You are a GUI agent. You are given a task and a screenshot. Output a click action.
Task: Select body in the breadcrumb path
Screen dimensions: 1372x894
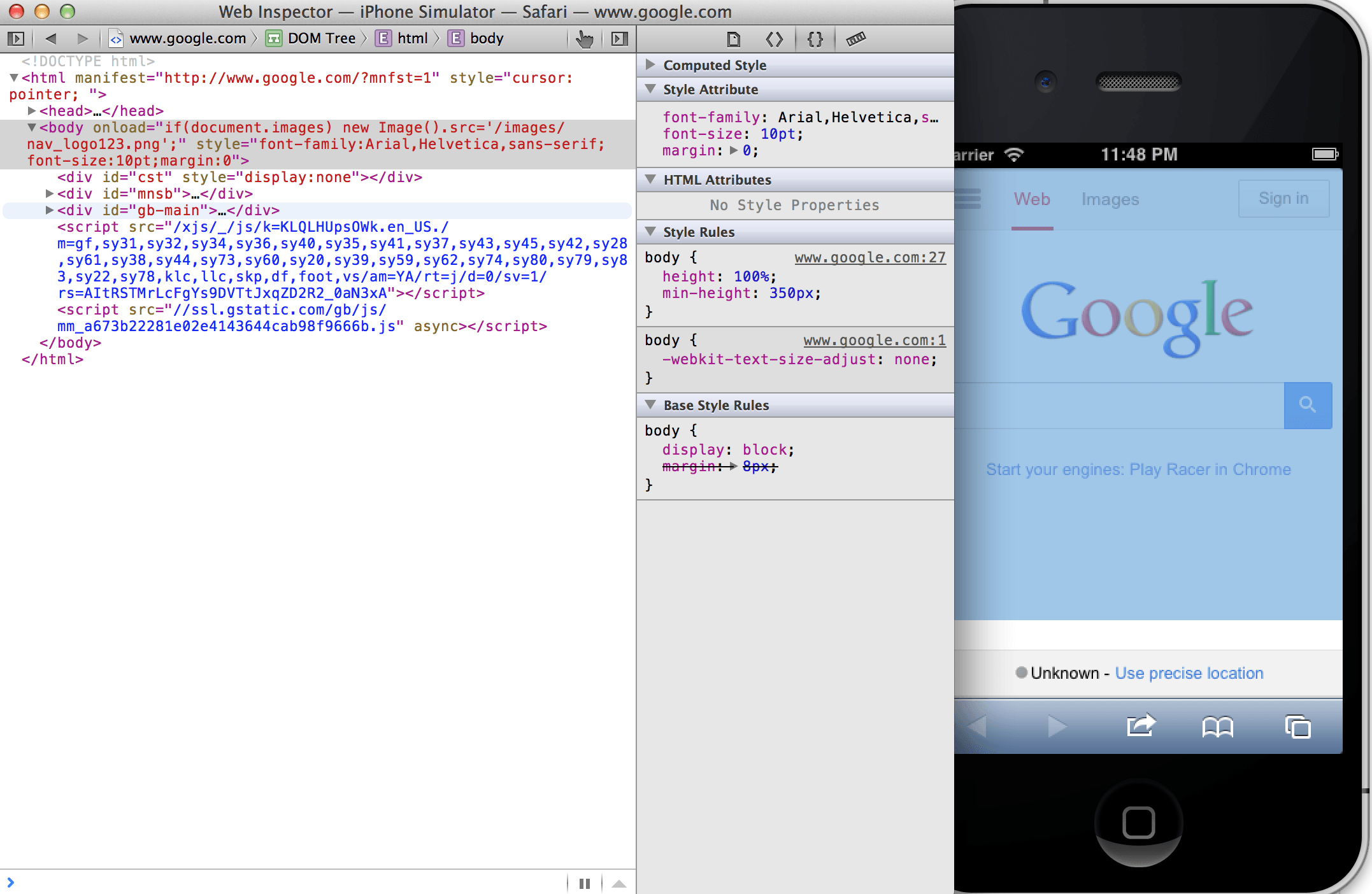476,38
